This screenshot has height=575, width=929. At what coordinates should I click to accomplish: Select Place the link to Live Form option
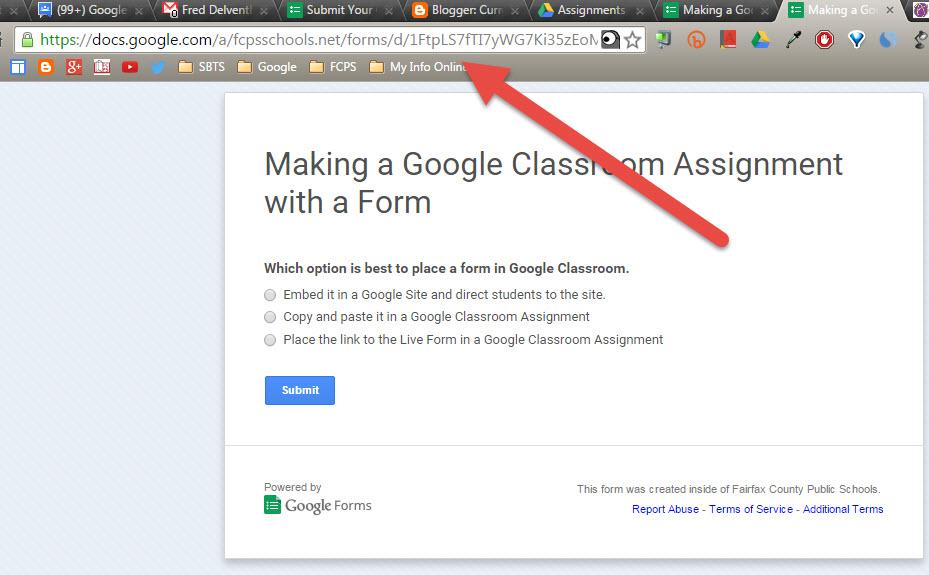point(270,340)
